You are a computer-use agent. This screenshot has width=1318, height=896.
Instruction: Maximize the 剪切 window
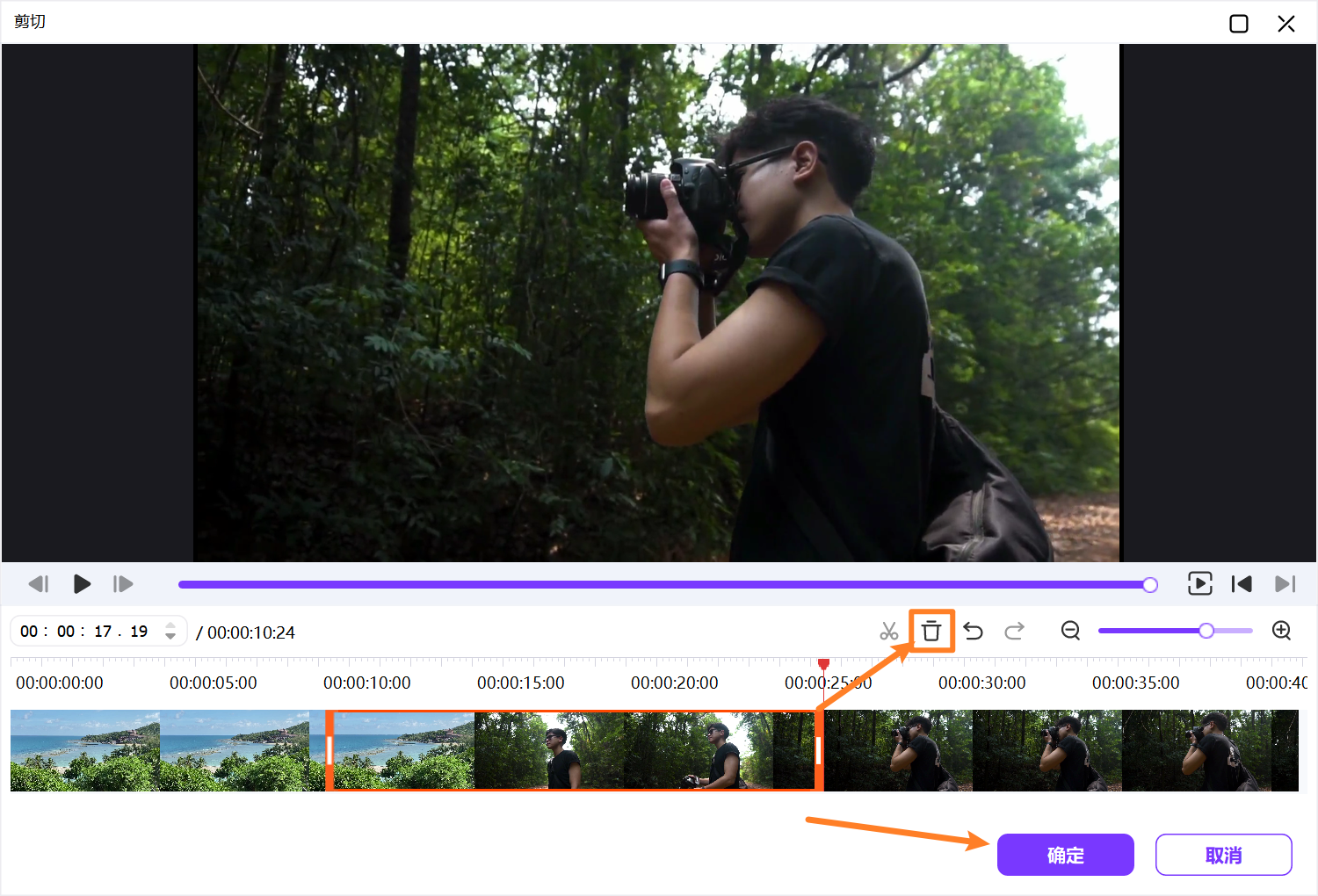(x=1239, y=24)
